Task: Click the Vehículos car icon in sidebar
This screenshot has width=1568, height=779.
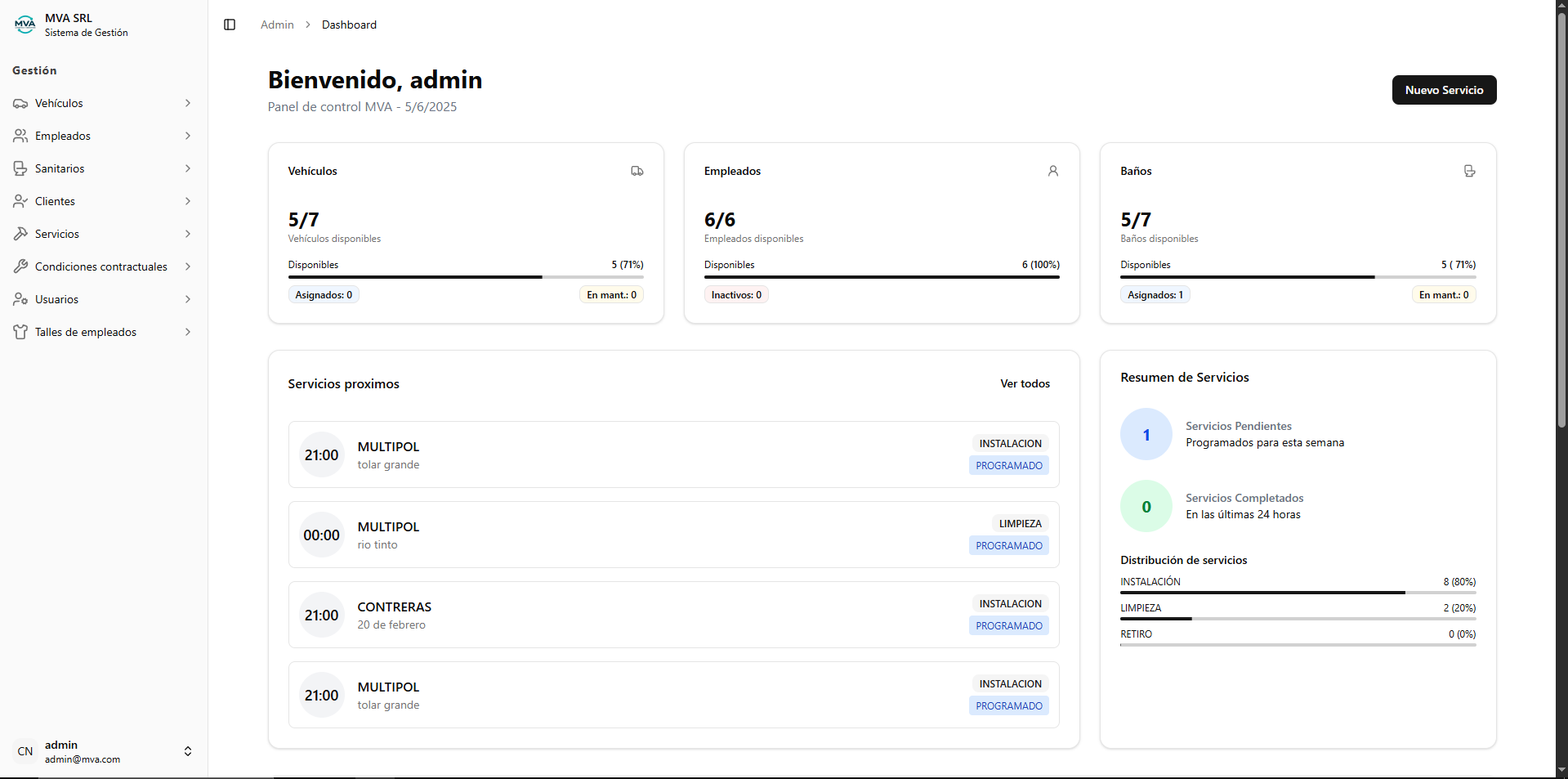Action: [x=20, y=103]
